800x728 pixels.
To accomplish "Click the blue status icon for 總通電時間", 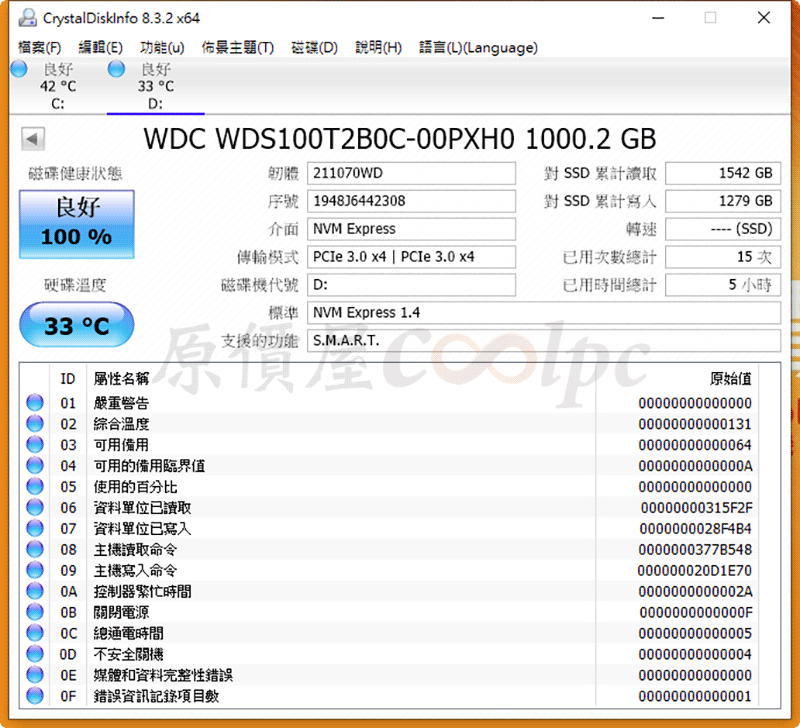I will coord(35,632).
